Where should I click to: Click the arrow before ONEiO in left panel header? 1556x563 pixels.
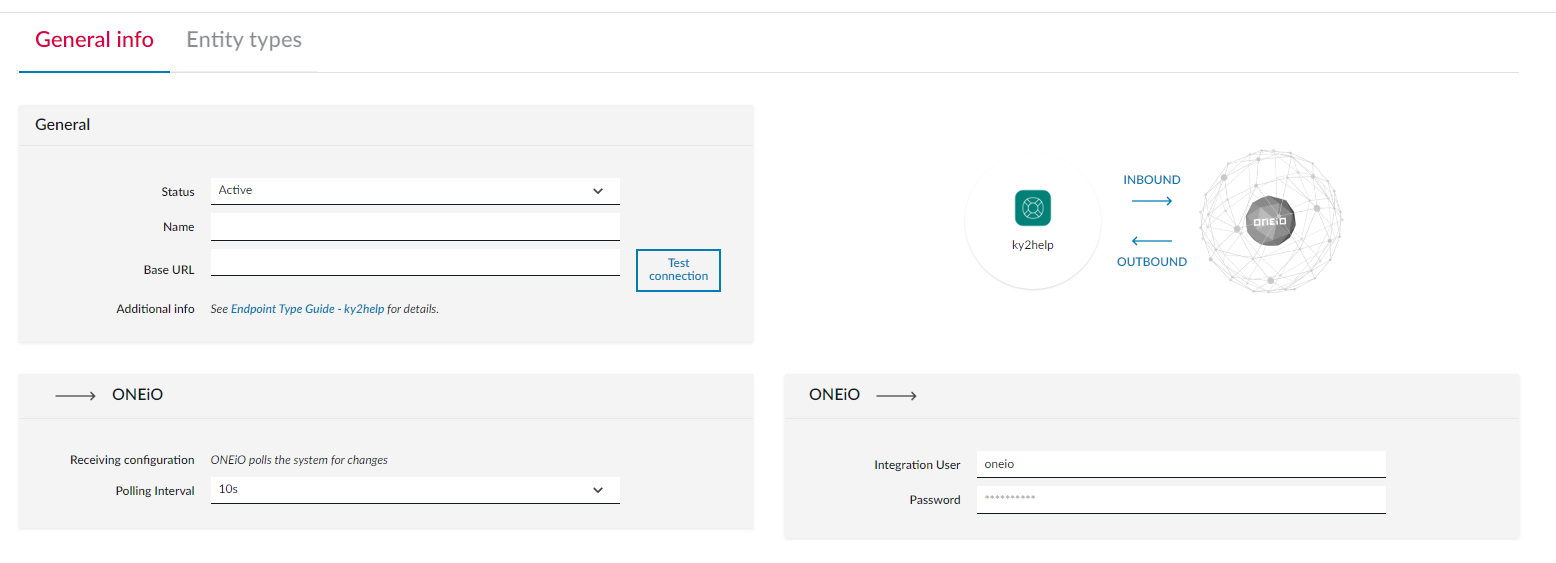tap(76, 396)
